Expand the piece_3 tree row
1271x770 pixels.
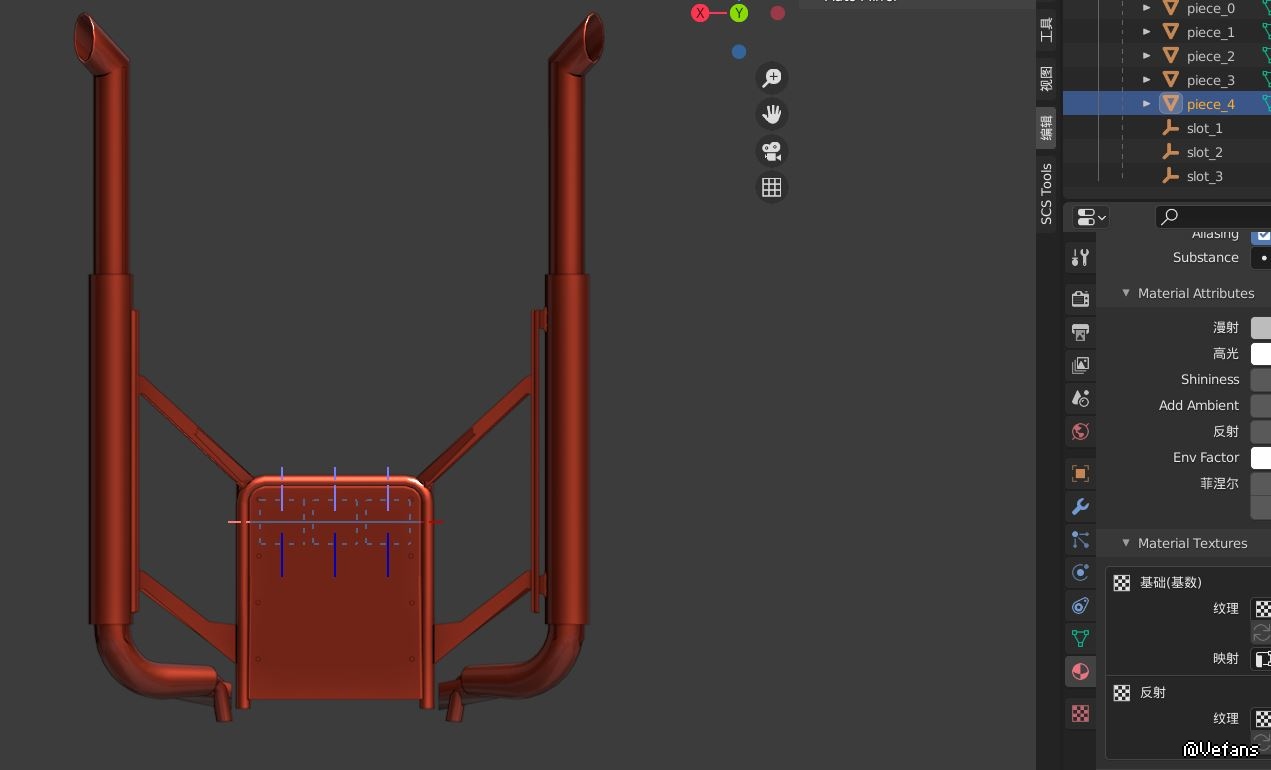tap(1147, 80)
